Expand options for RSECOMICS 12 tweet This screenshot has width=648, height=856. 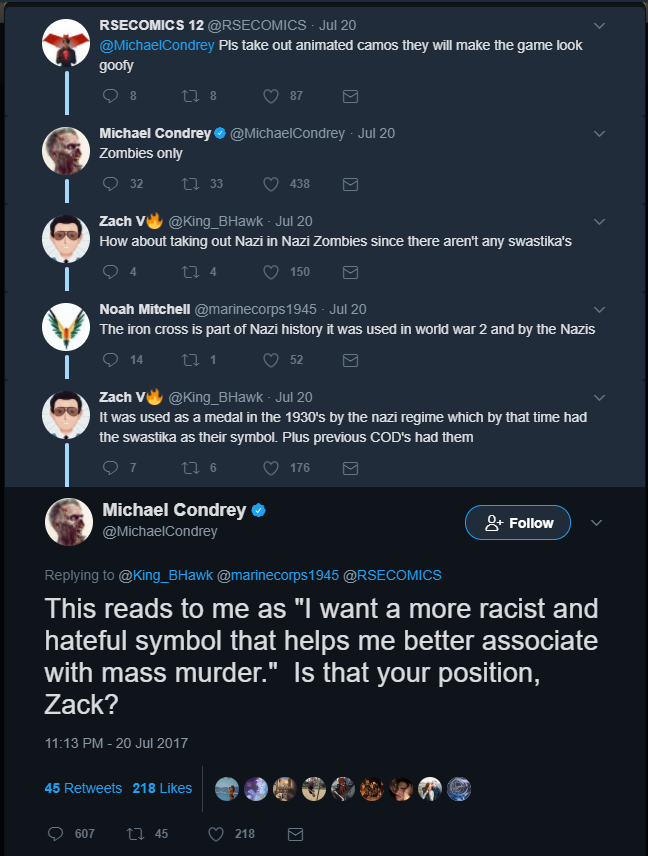599,25
